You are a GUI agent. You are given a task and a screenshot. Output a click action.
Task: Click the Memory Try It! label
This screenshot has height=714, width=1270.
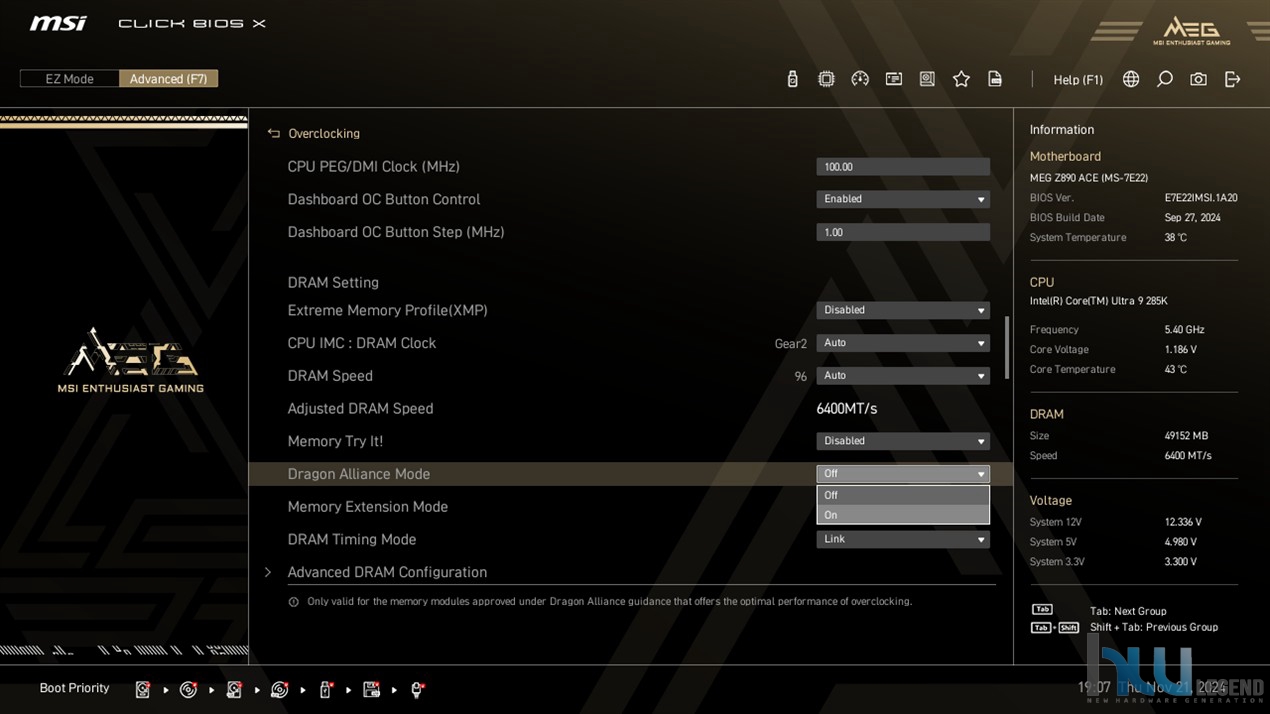tap(335, 441)
